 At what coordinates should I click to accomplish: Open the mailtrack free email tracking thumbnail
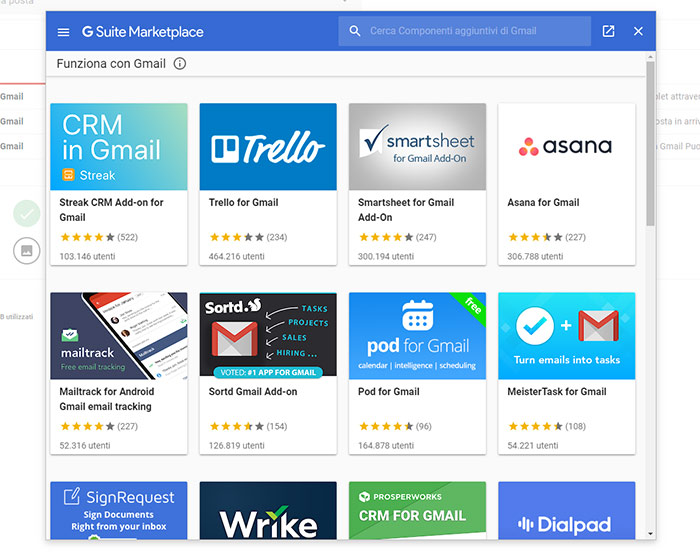[119, 336]
